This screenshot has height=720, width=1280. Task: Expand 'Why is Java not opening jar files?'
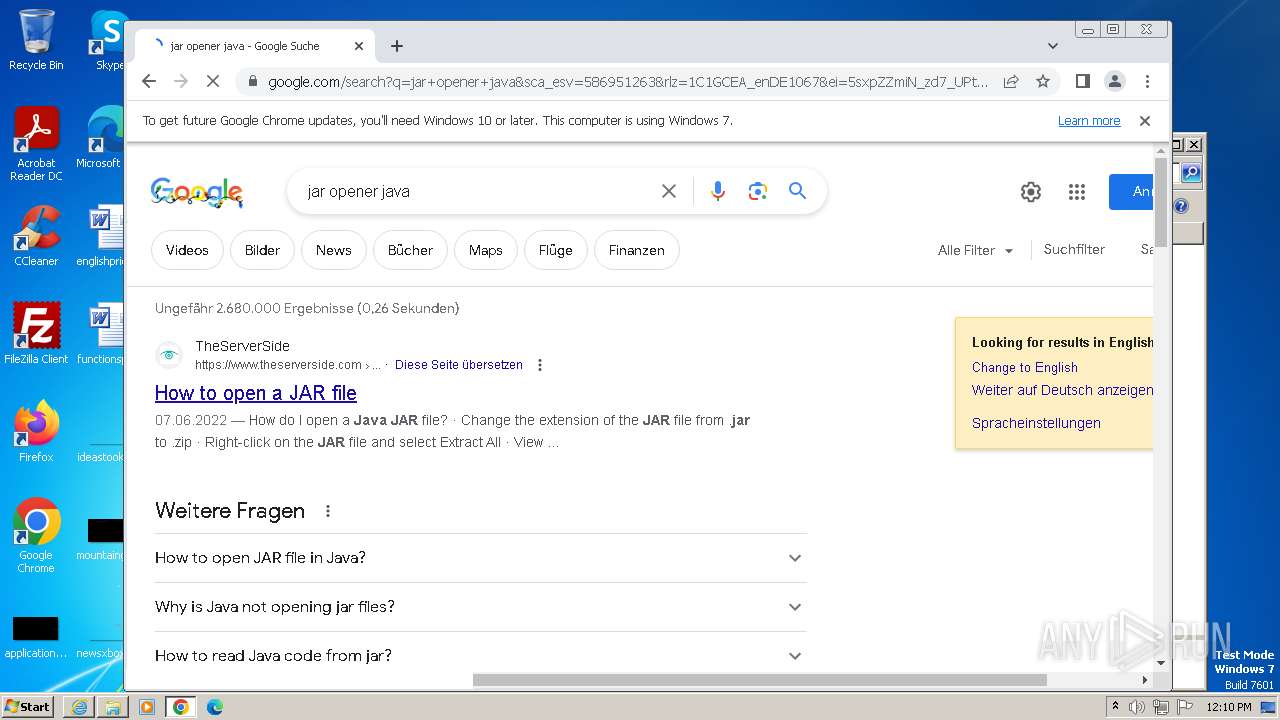(x=480, y=607)
